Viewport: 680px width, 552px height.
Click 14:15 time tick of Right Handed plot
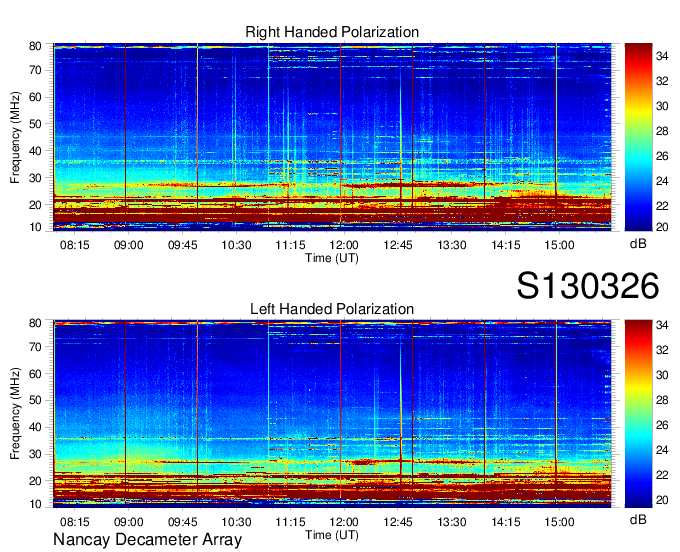(x=506, y=245)
